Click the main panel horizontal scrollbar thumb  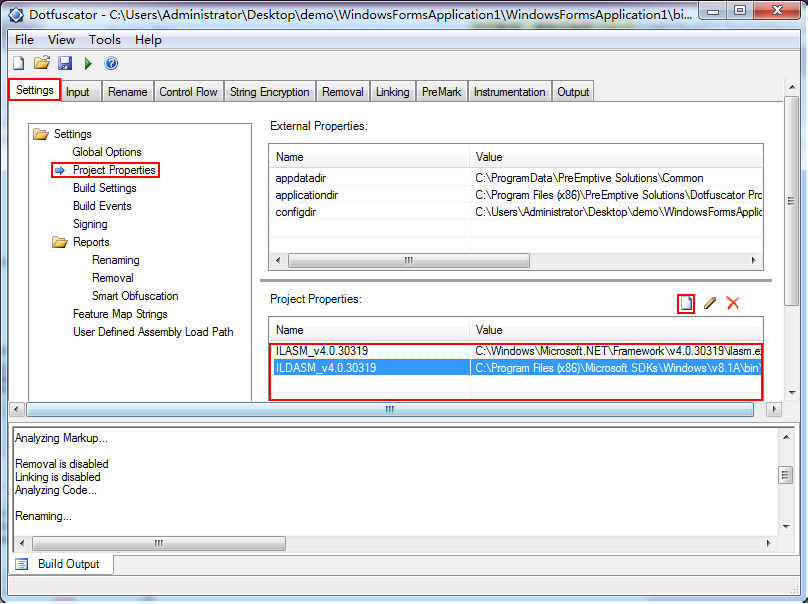[390, 409]
